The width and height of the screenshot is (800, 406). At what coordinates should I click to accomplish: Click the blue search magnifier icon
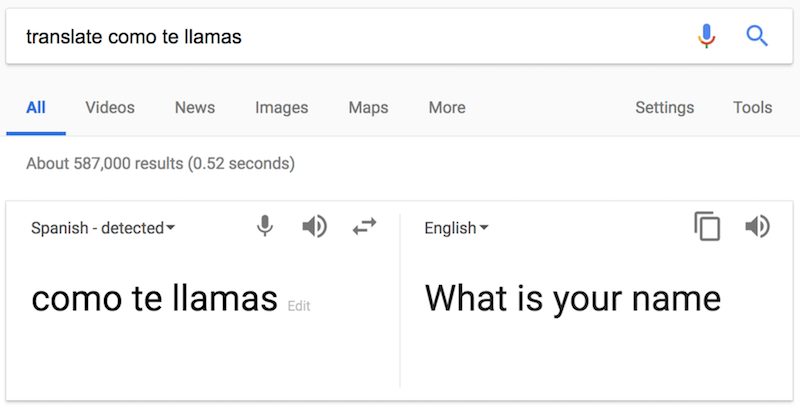(x=757, y=37)
